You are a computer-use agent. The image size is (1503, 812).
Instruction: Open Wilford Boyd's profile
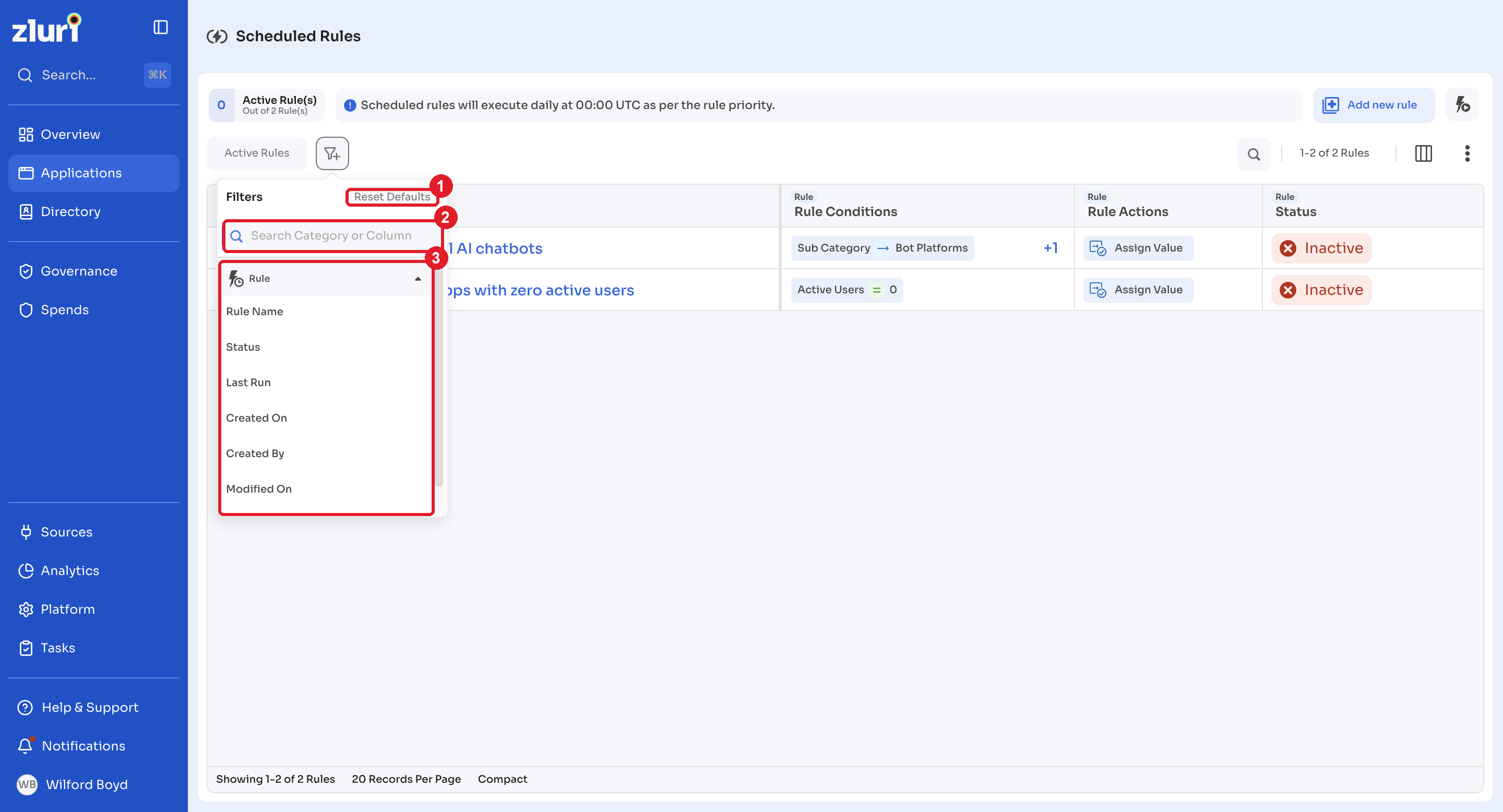(x=94, y=784)
